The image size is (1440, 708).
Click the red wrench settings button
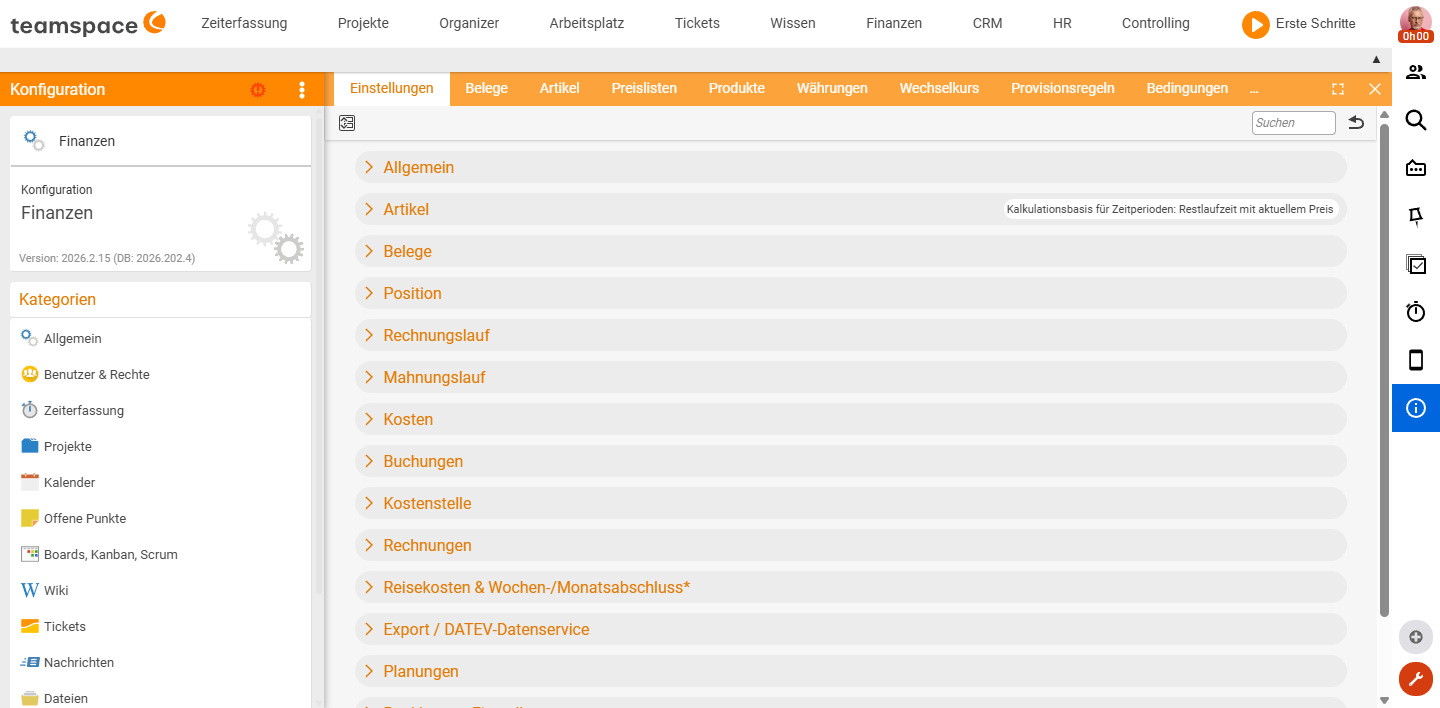coord(1416,679)
